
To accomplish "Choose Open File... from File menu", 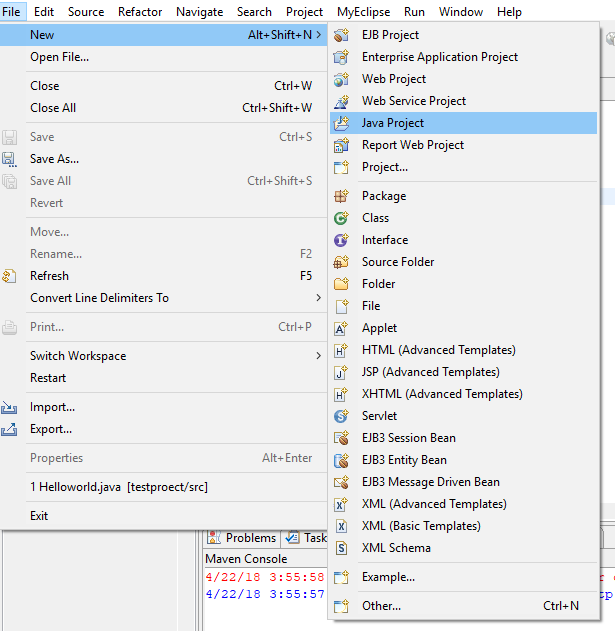I will click(163, 57).
